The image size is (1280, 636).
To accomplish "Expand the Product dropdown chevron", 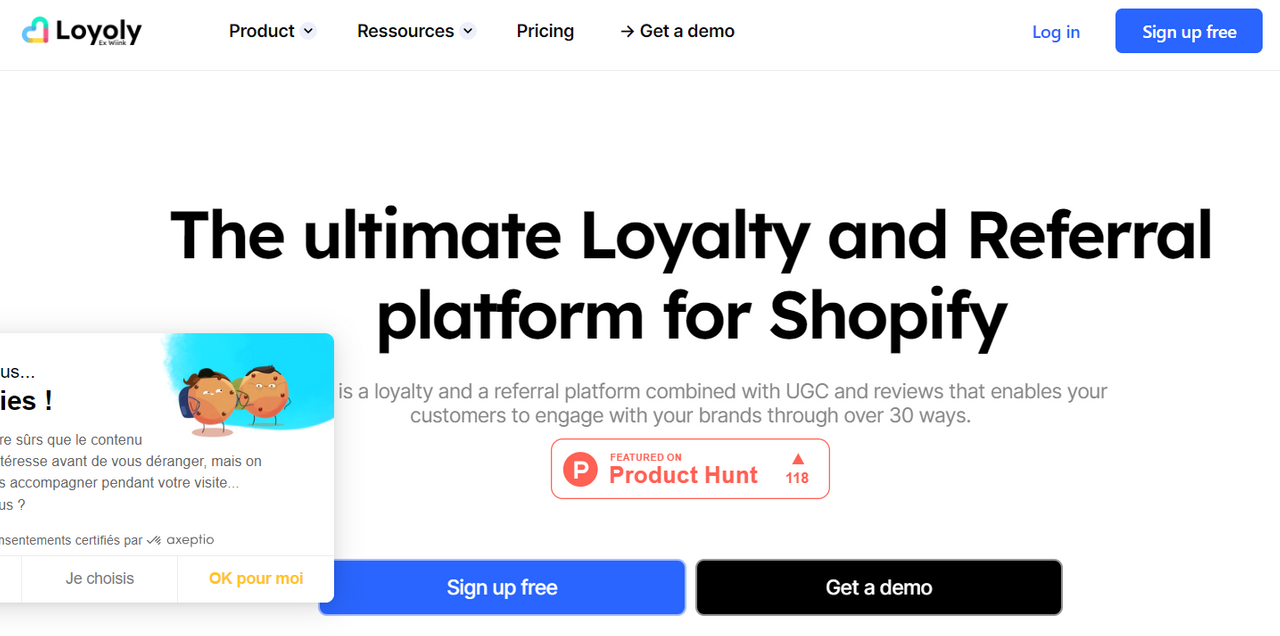I will (308, 31).
